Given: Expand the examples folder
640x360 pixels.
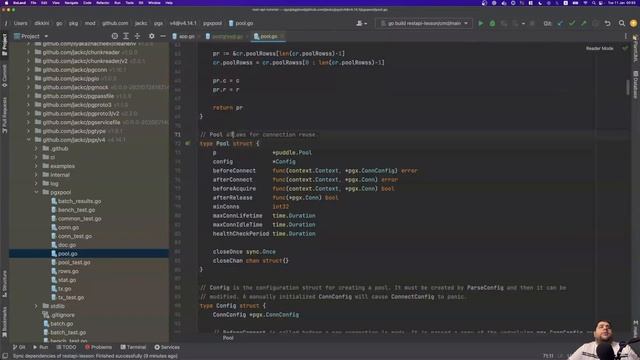Looking at the screenshot, I should tap(36, 166).
